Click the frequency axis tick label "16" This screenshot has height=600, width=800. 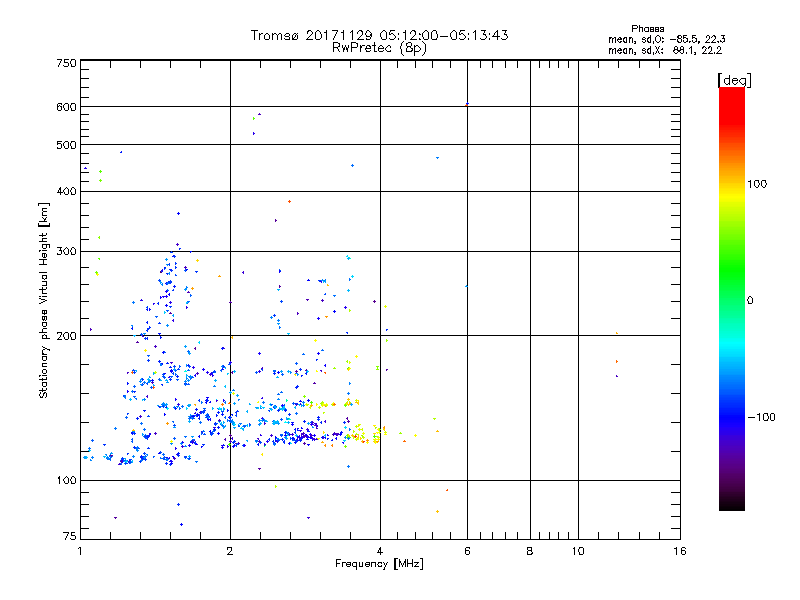click(680, 551)
